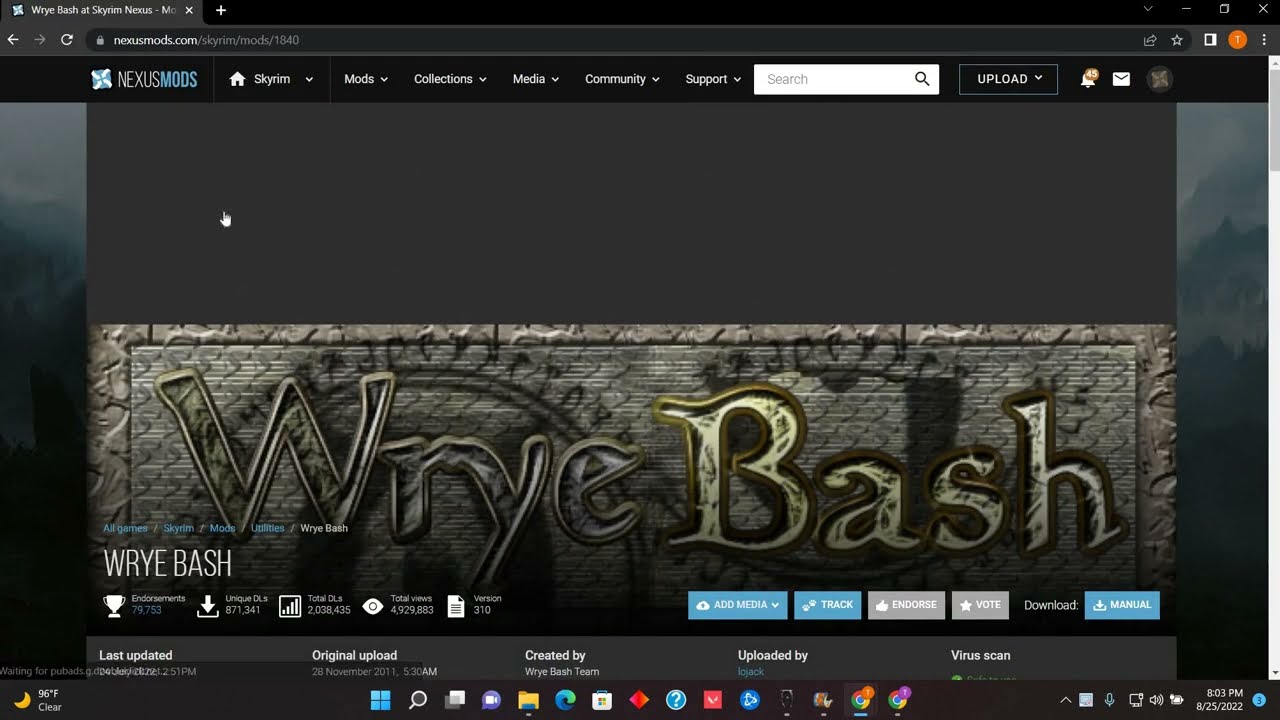
Task: Click the search magnifier icon
Action: [922, 79]
